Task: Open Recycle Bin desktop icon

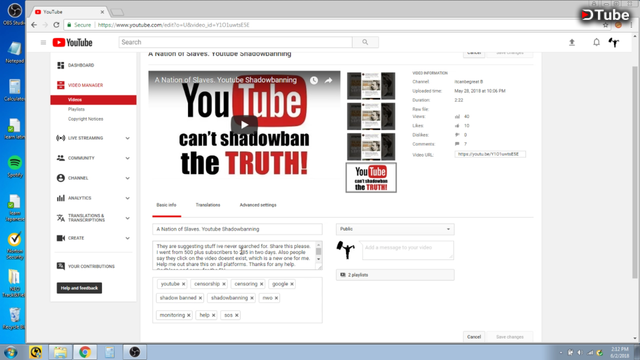Action: pos(15,319)
